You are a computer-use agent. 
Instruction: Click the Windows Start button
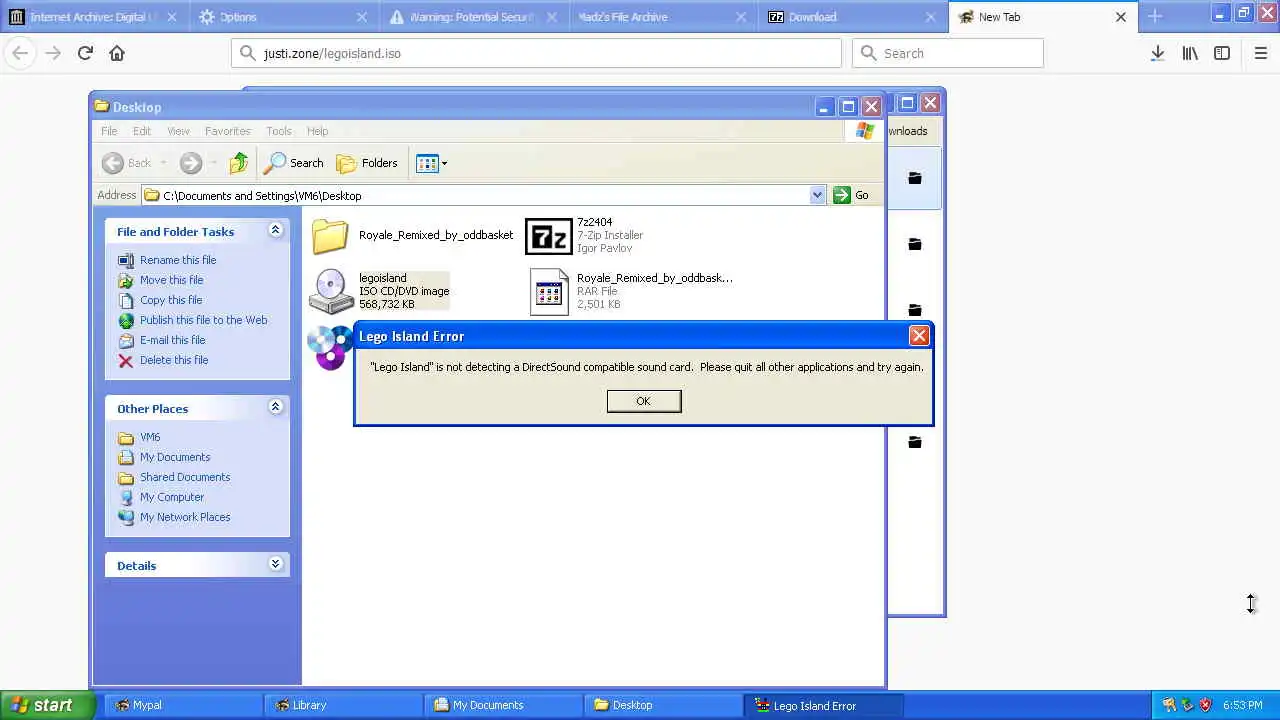point(48,705)
